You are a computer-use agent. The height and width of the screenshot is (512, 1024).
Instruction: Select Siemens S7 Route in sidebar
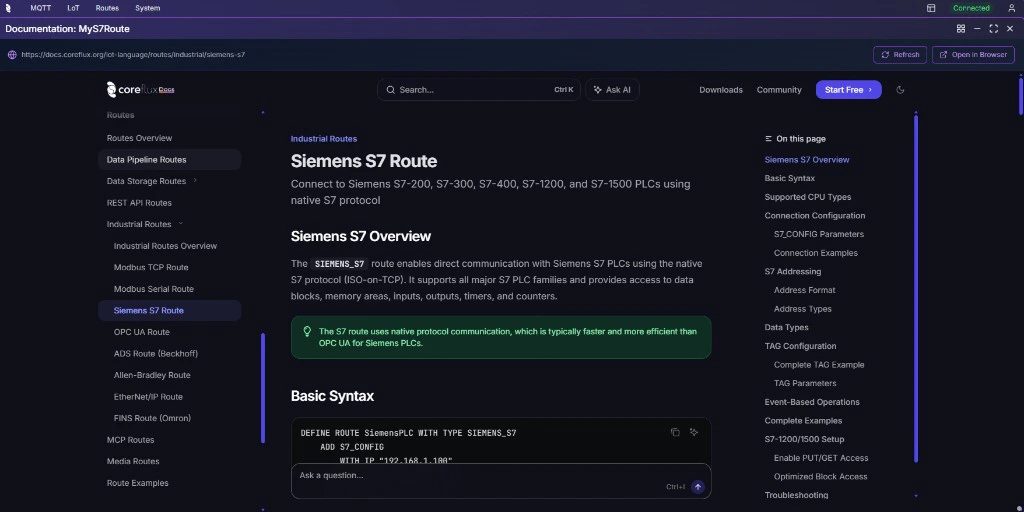click(x=170, y=310)
